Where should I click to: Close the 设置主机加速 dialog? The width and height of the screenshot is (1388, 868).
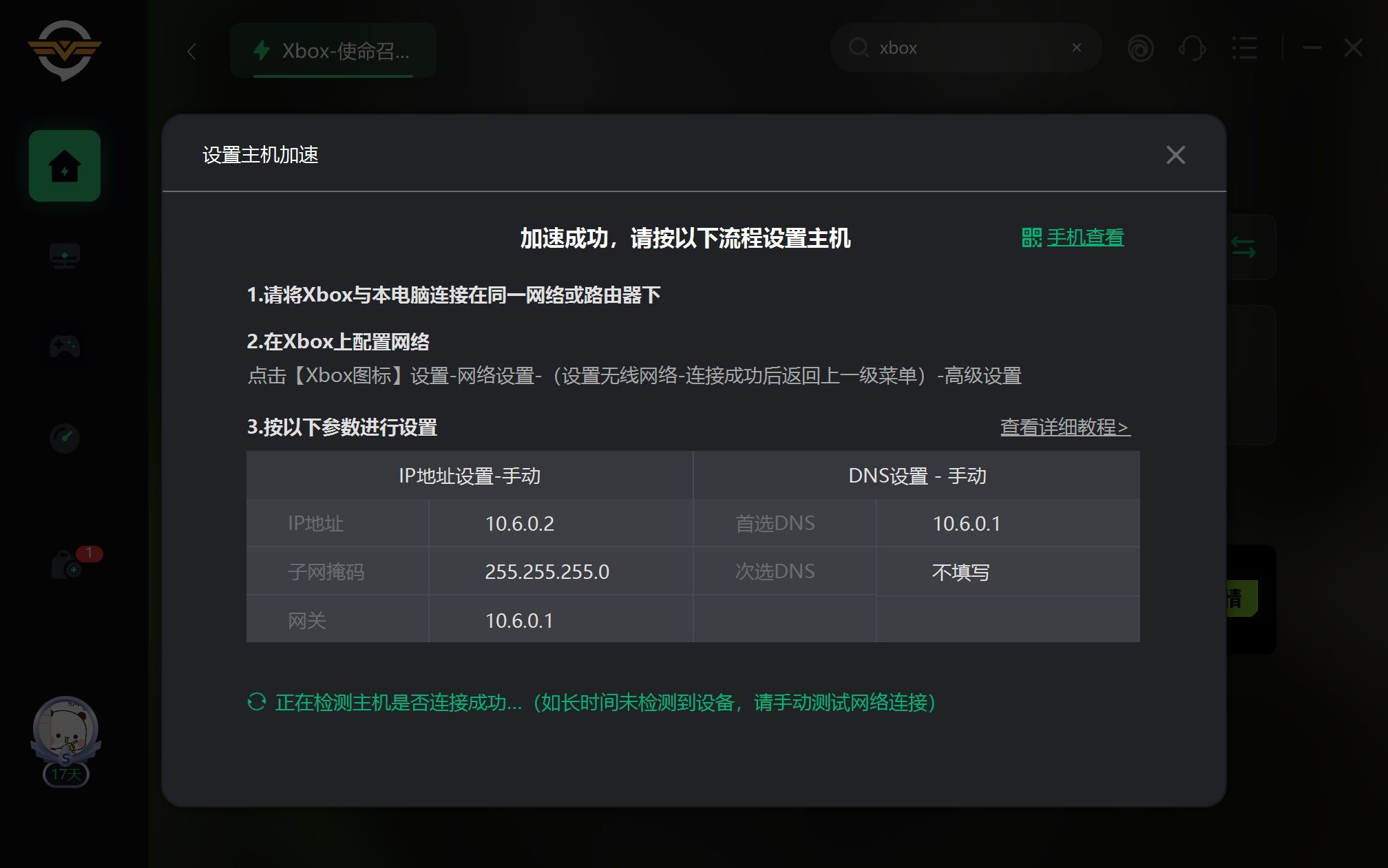(1175, 155)
